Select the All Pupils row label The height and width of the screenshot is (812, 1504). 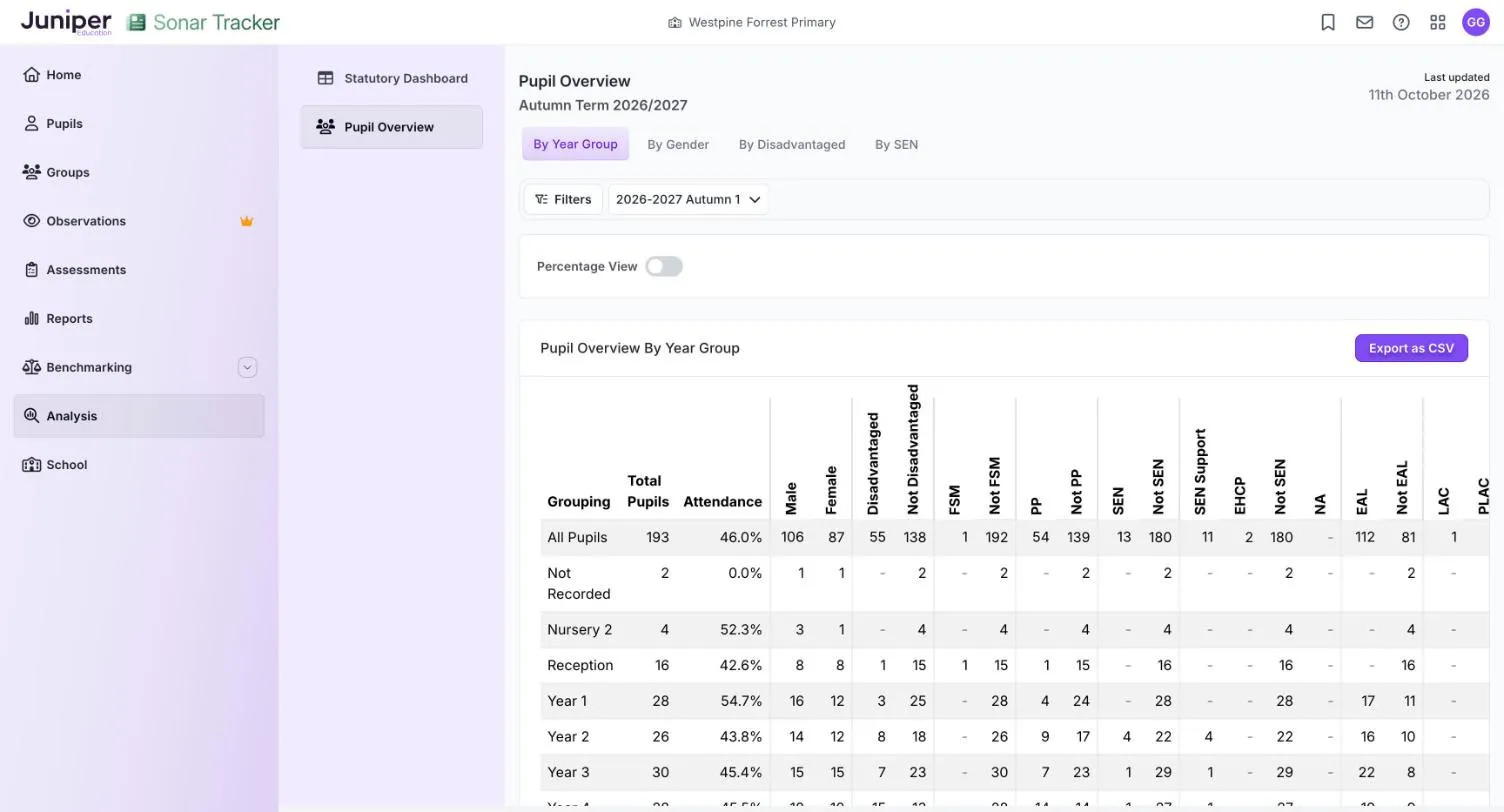click(577, 537)
